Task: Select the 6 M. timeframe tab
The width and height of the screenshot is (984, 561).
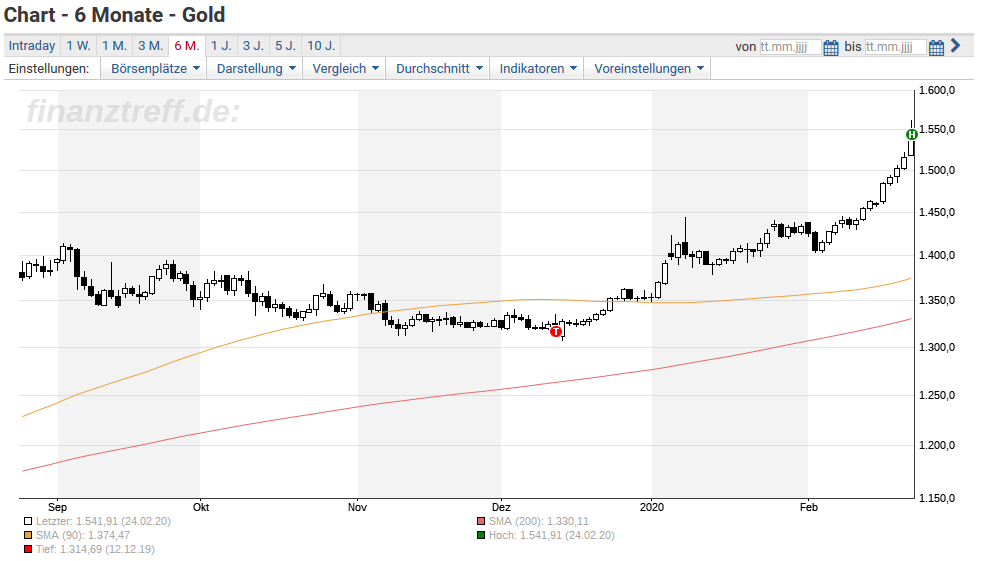Action: pos(187,46)
